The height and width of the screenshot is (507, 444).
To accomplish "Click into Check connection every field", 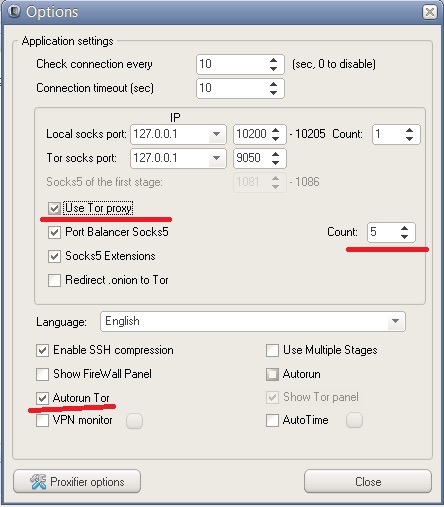I will point(233,64).
